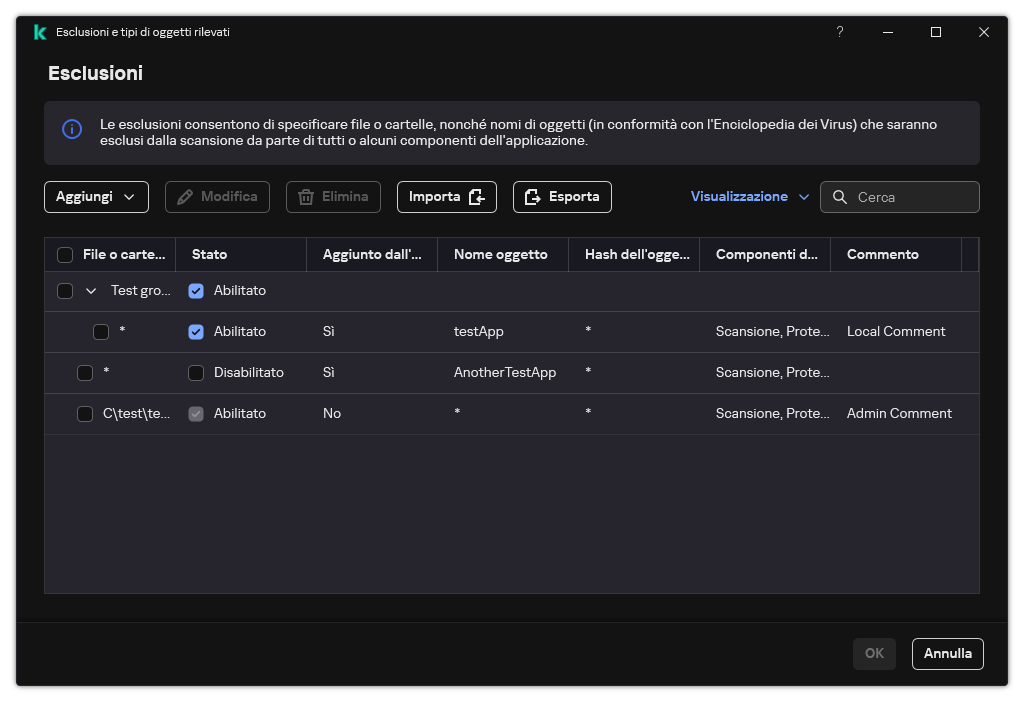The width and height of the screenshot is (1024, 702).
Task: Click the trash icon on Elimina
Action: [x=306, y=197]
